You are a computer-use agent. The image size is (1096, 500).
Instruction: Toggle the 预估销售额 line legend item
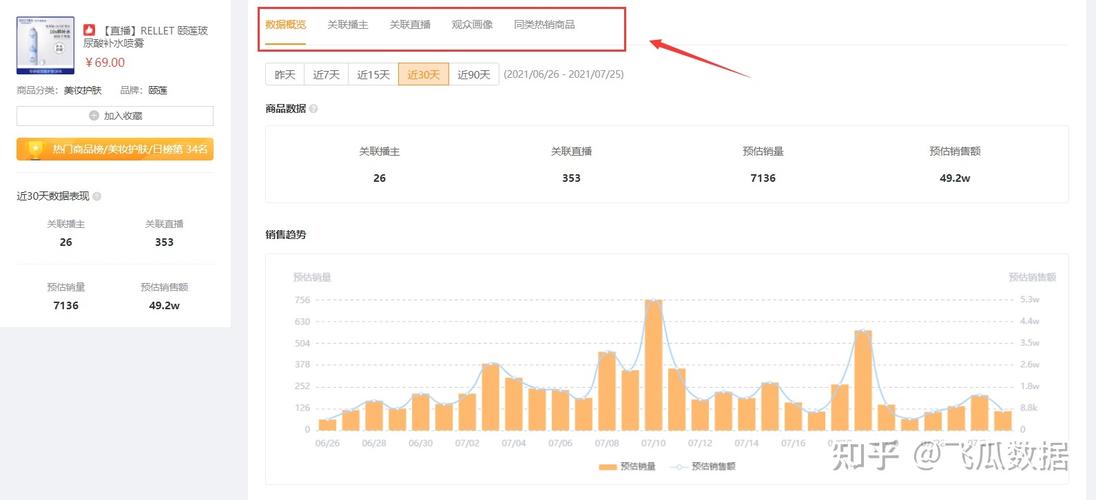pos(702,466)
